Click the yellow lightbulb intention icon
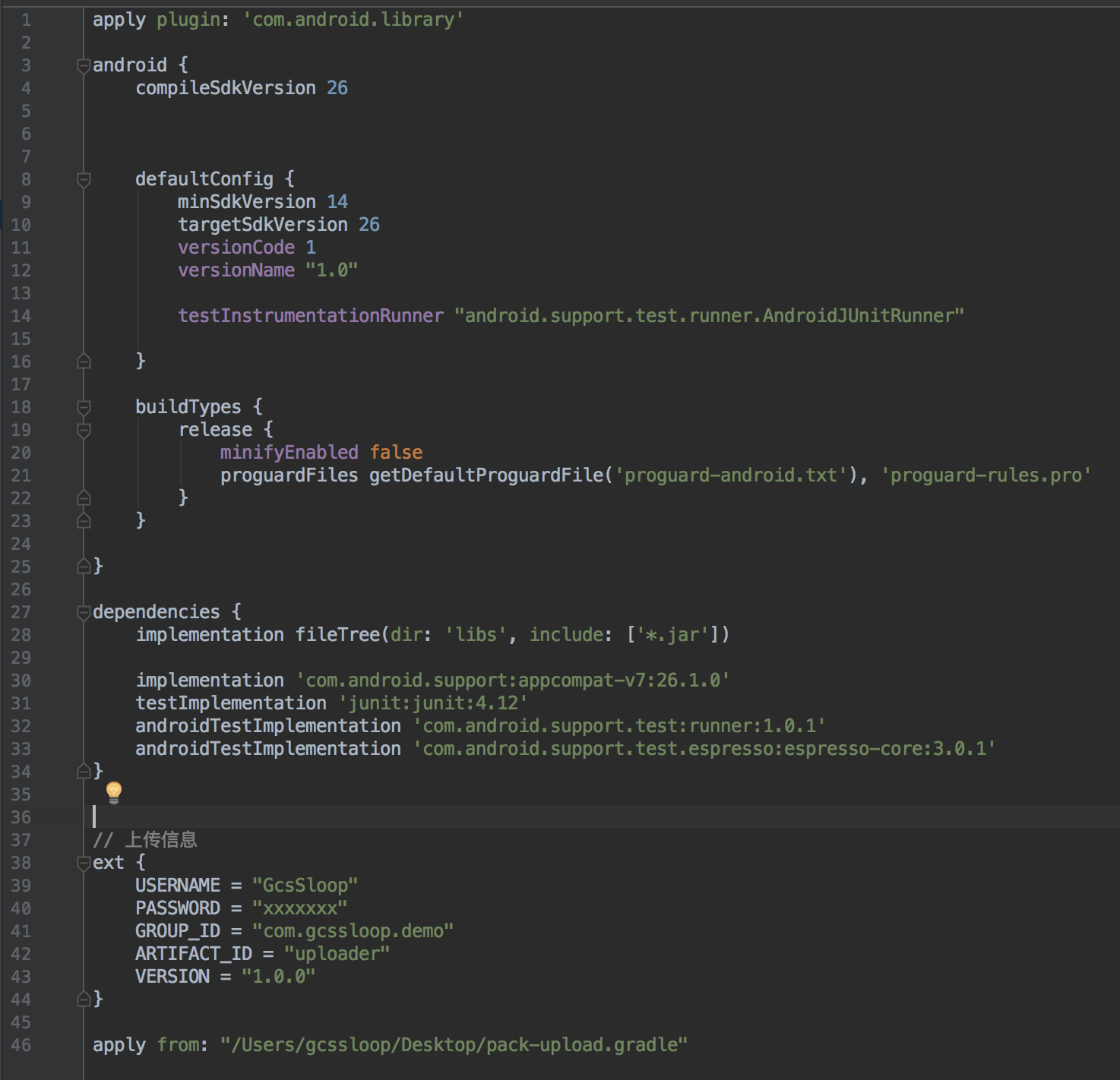Viewport: 1120px width, 1080px height. coord(114,792)
